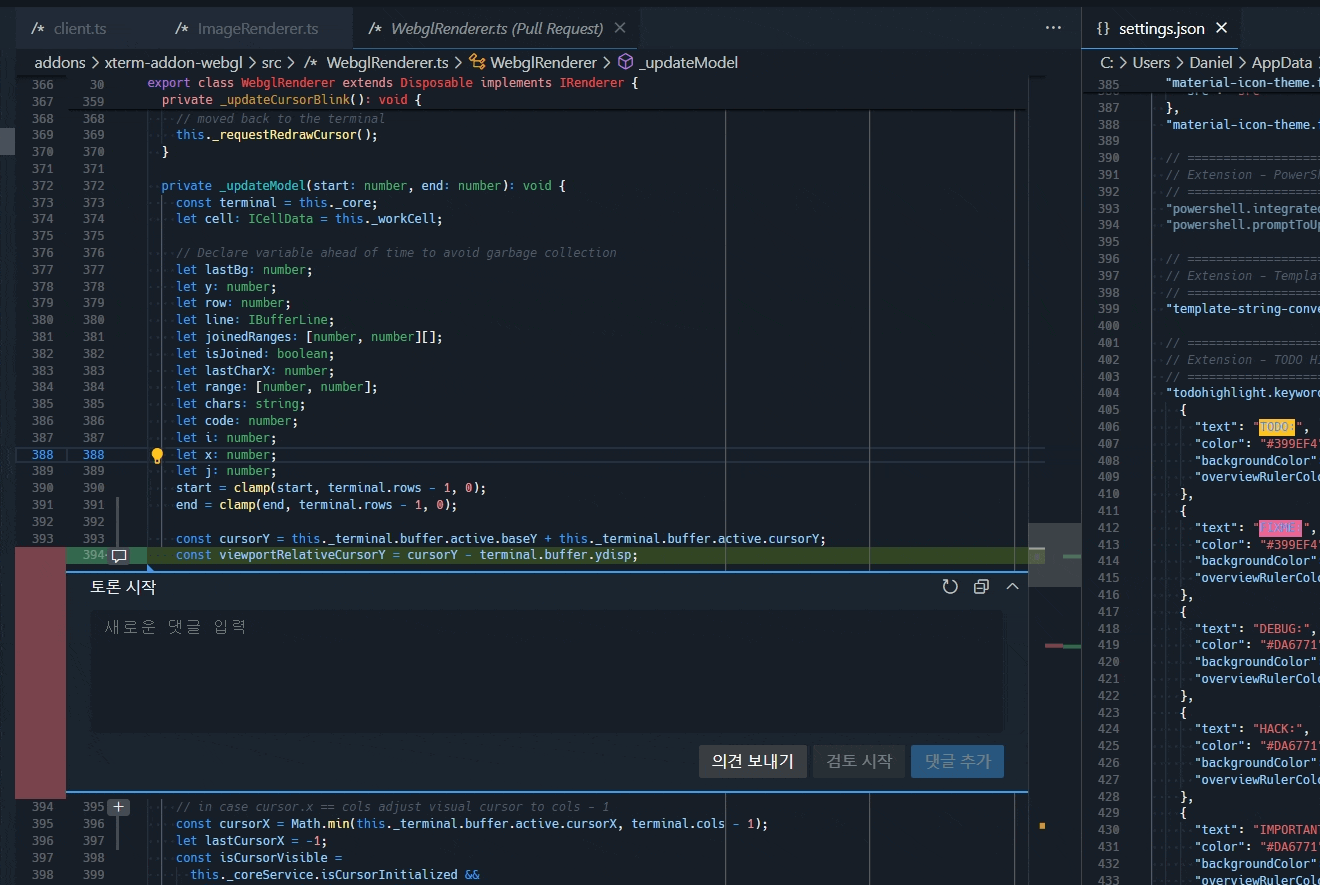Open comment thread in new editor icon
Screen dimensions: 1320x885
[981, 586]
